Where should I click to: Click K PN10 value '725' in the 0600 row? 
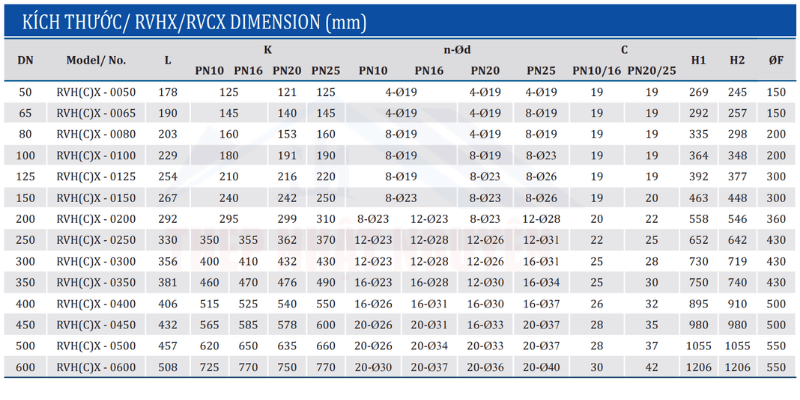209,367
